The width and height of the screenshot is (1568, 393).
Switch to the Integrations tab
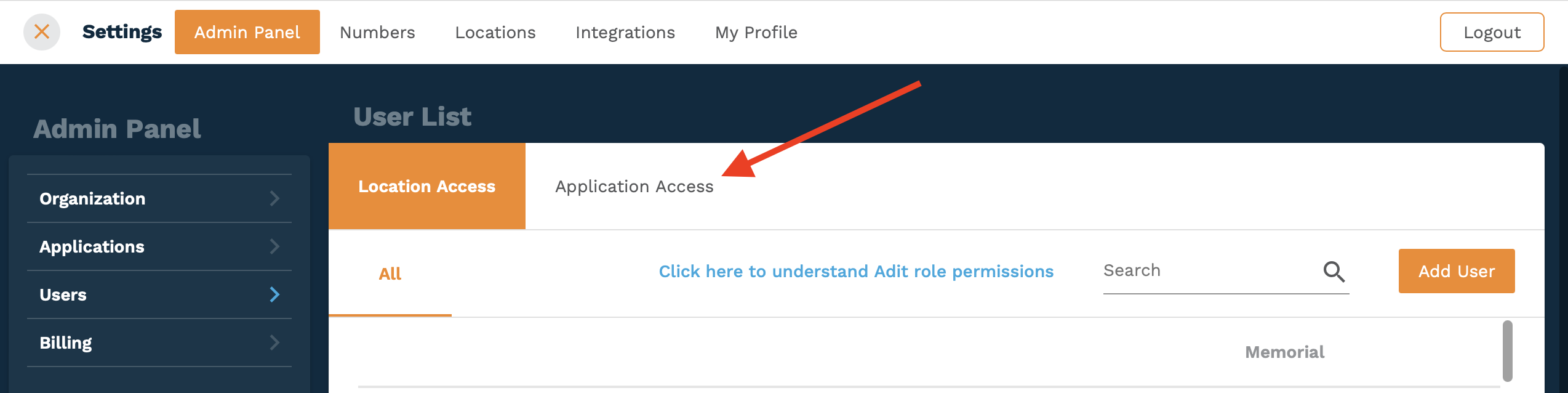tap(625, 32)
